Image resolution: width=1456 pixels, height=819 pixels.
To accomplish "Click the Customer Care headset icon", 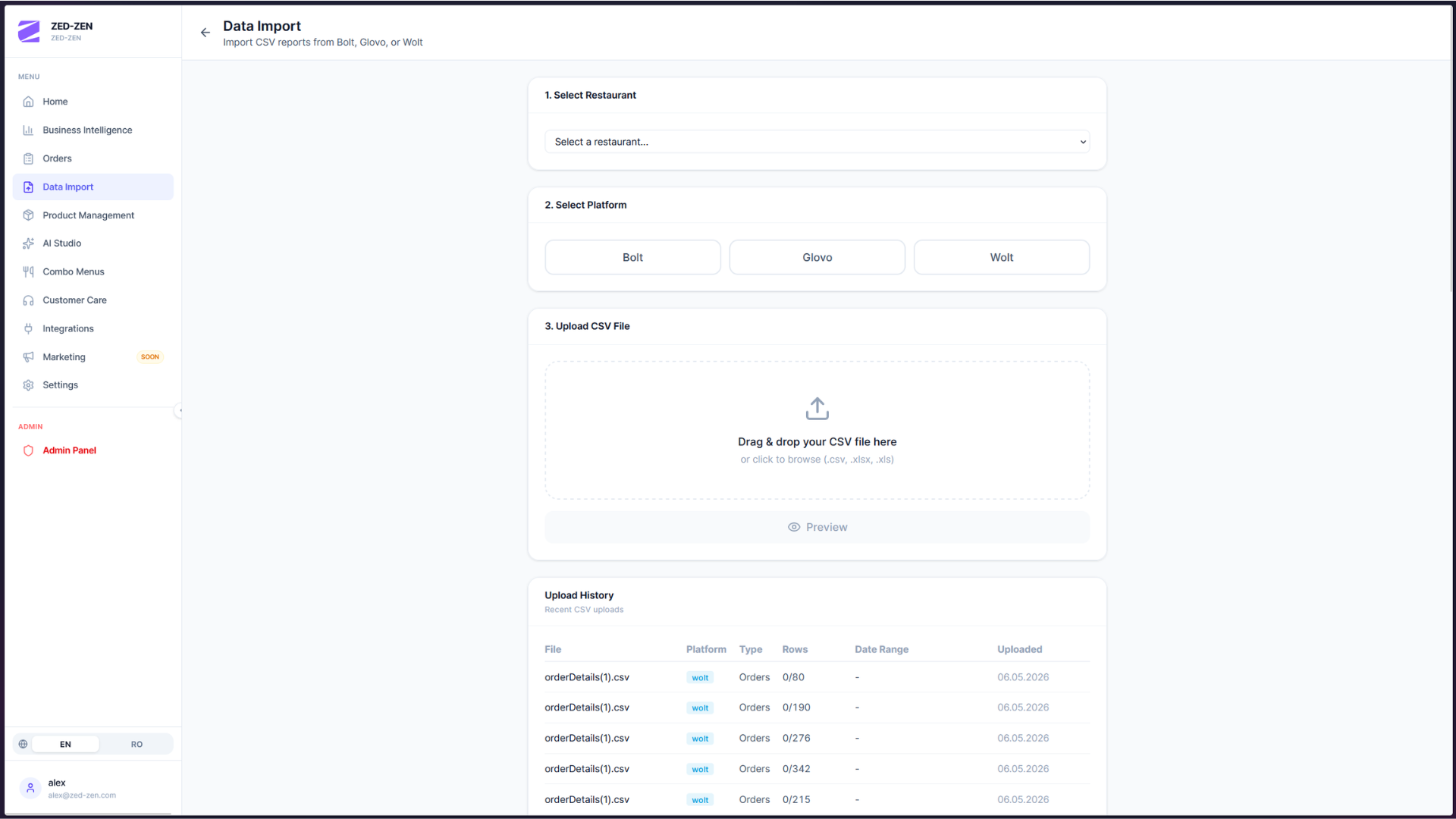I will click(x=28, y=300).
